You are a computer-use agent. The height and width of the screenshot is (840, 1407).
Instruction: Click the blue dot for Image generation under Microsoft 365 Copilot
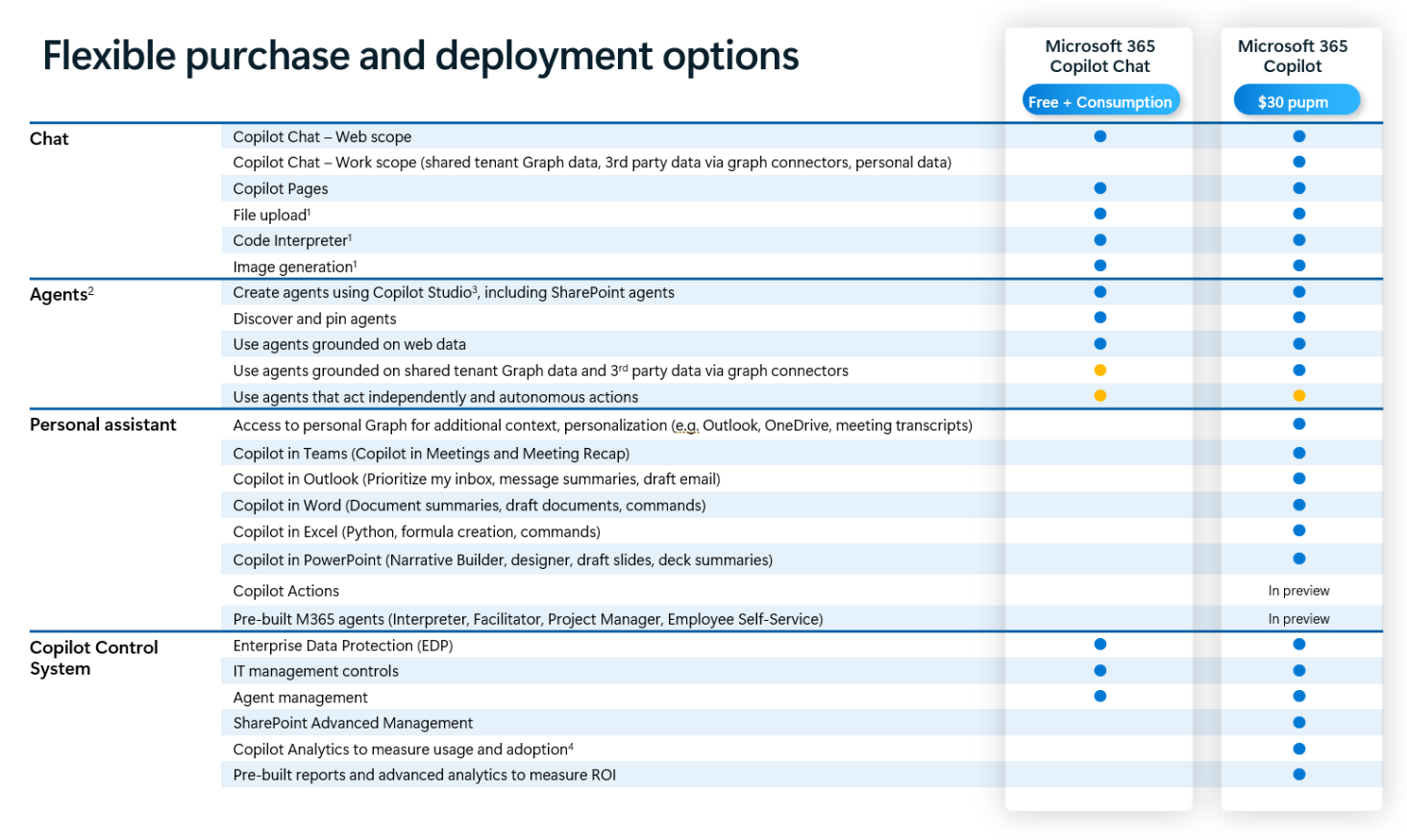1299,265
